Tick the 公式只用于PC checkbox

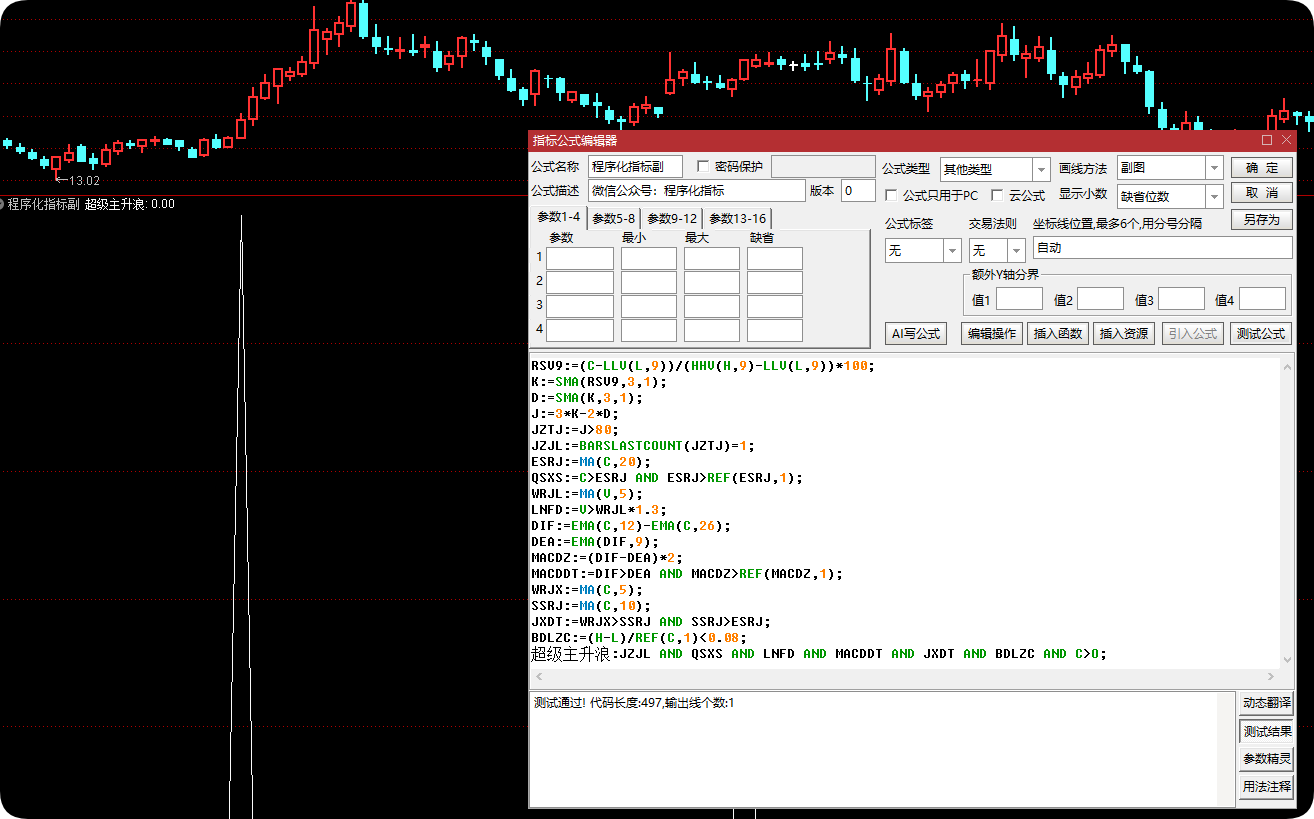[x=891, y=195]
